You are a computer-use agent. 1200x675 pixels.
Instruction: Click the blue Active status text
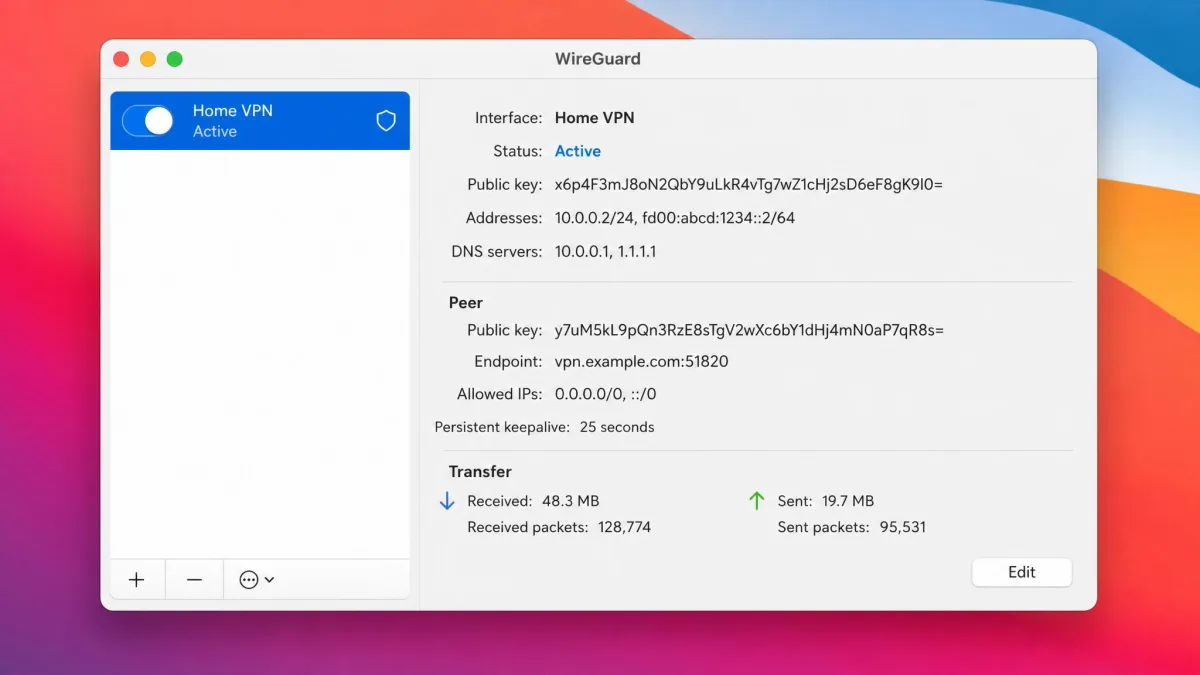[578, 151]
